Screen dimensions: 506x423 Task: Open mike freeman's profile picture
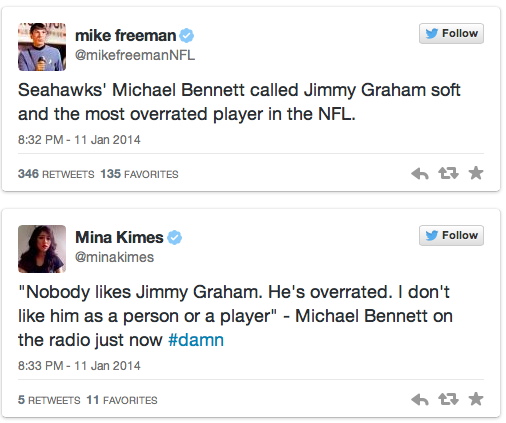coord(42,47)
